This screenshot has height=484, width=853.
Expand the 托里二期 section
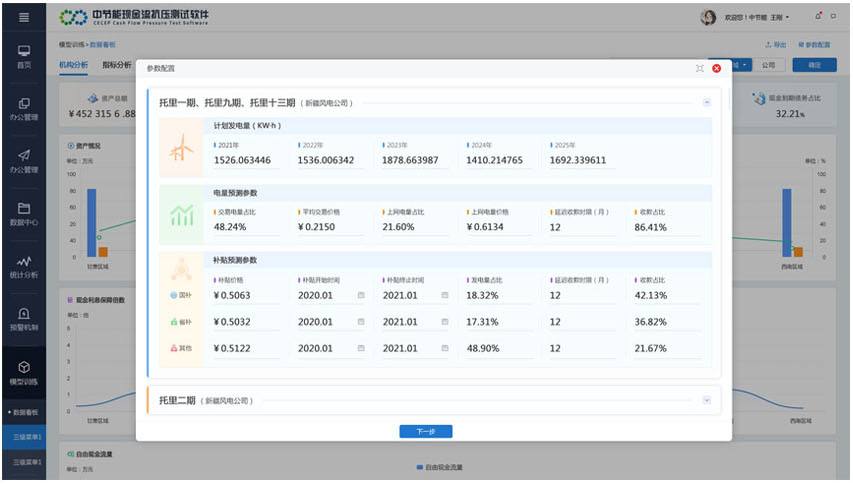706,400
